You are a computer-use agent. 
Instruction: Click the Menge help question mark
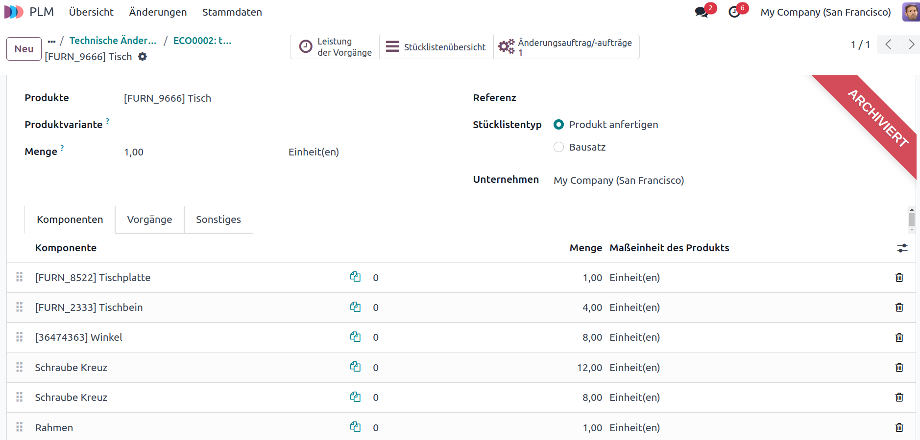tap(62, 148)
